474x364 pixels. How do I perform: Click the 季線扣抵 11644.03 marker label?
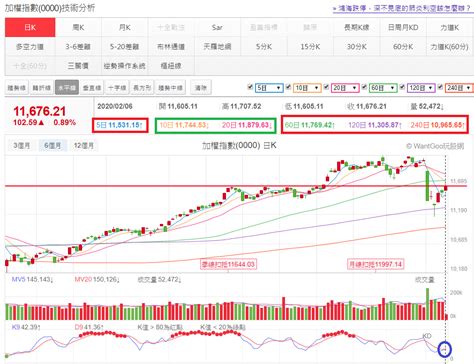tap(228, 265)
